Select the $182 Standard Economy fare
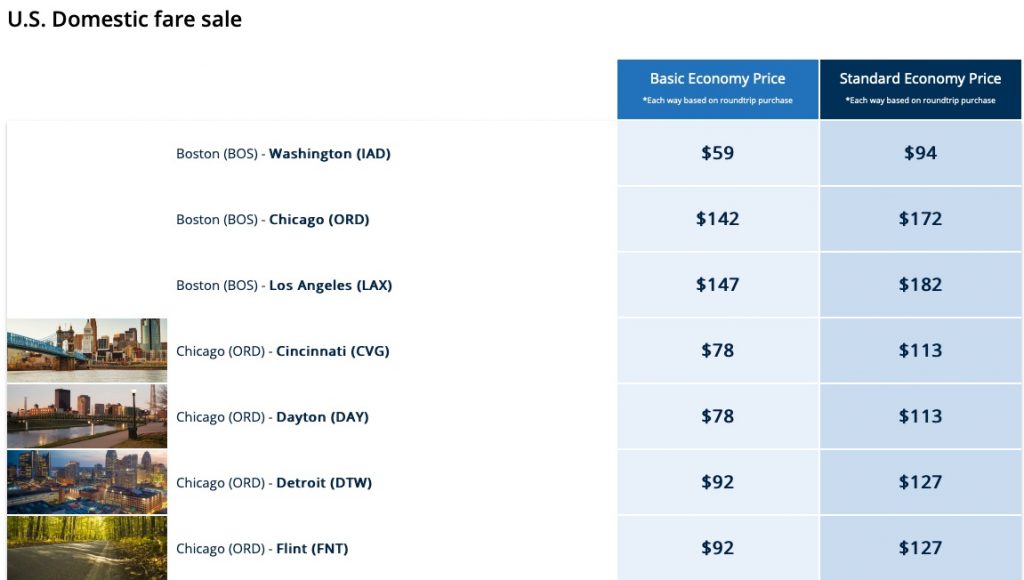This screenshot has height=580, width=1024. pos(920,285)
